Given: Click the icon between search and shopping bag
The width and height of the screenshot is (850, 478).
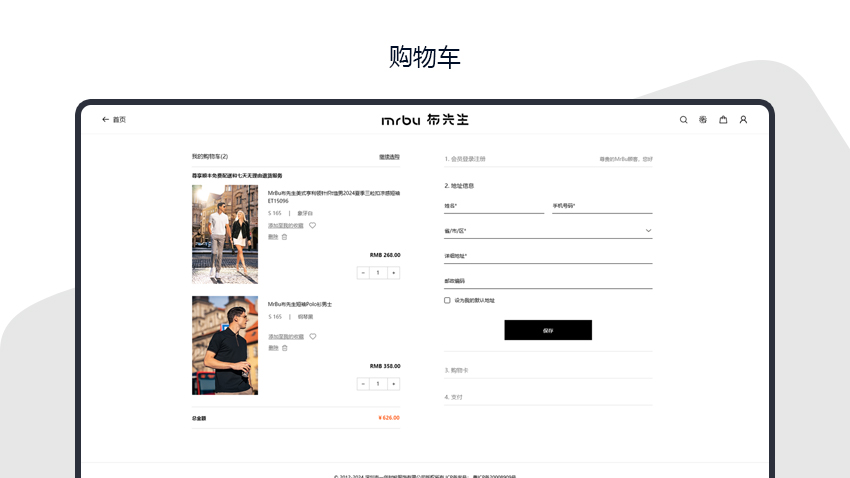Looking at the screenshot, I should pos(703,120).
